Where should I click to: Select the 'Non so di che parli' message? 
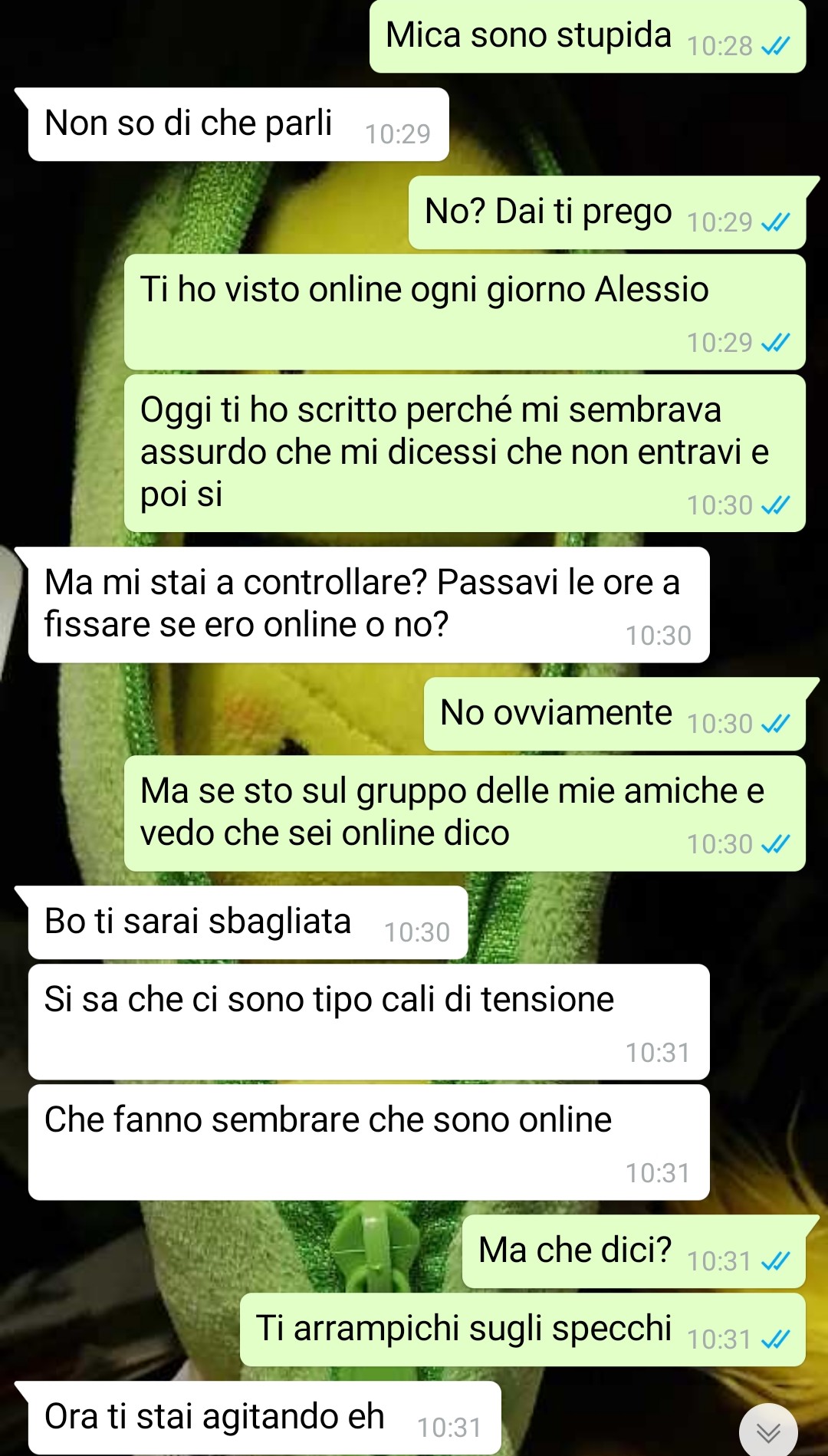coord(238,124)
